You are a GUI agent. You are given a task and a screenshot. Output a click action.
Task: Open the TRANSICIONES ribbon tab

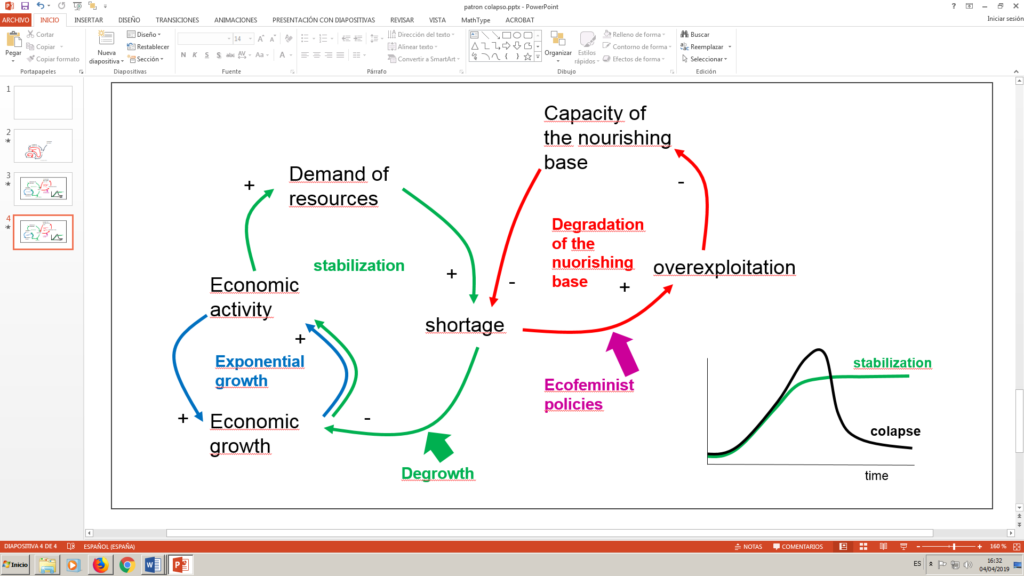tap(177, 19)
